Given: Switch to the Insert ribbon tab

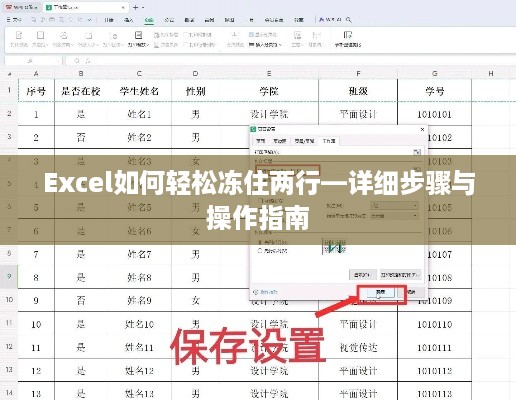Looking at the screenshot, I should click(x=128, y=20).
